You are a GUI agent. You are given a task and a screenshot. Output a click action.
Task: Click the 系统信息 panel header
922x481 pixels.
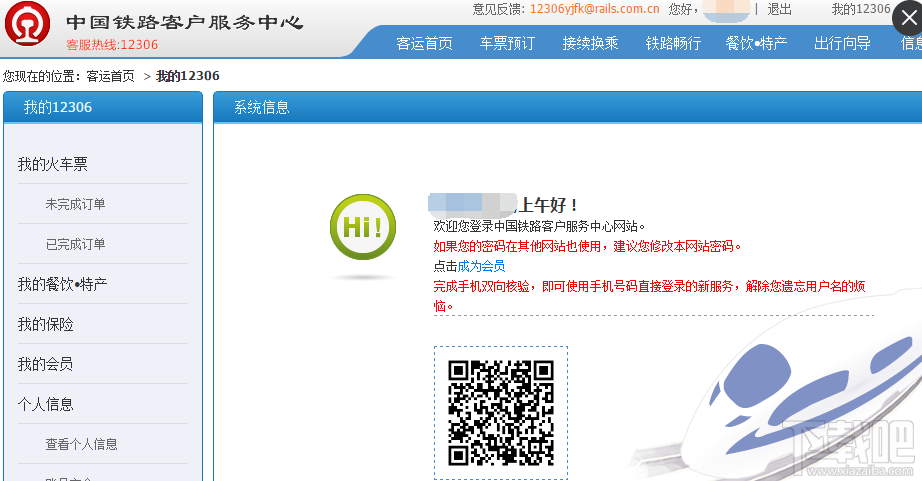pos(567,107)
